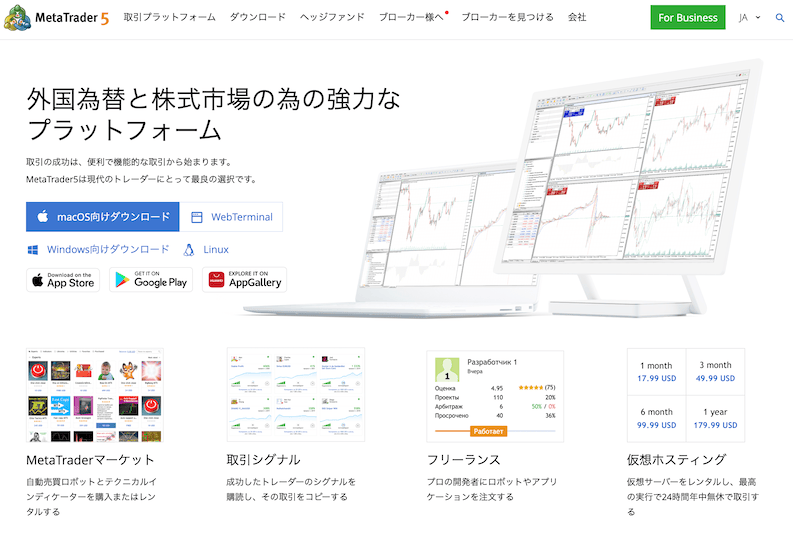Click the Работает status badge

[x=488, y=431]
